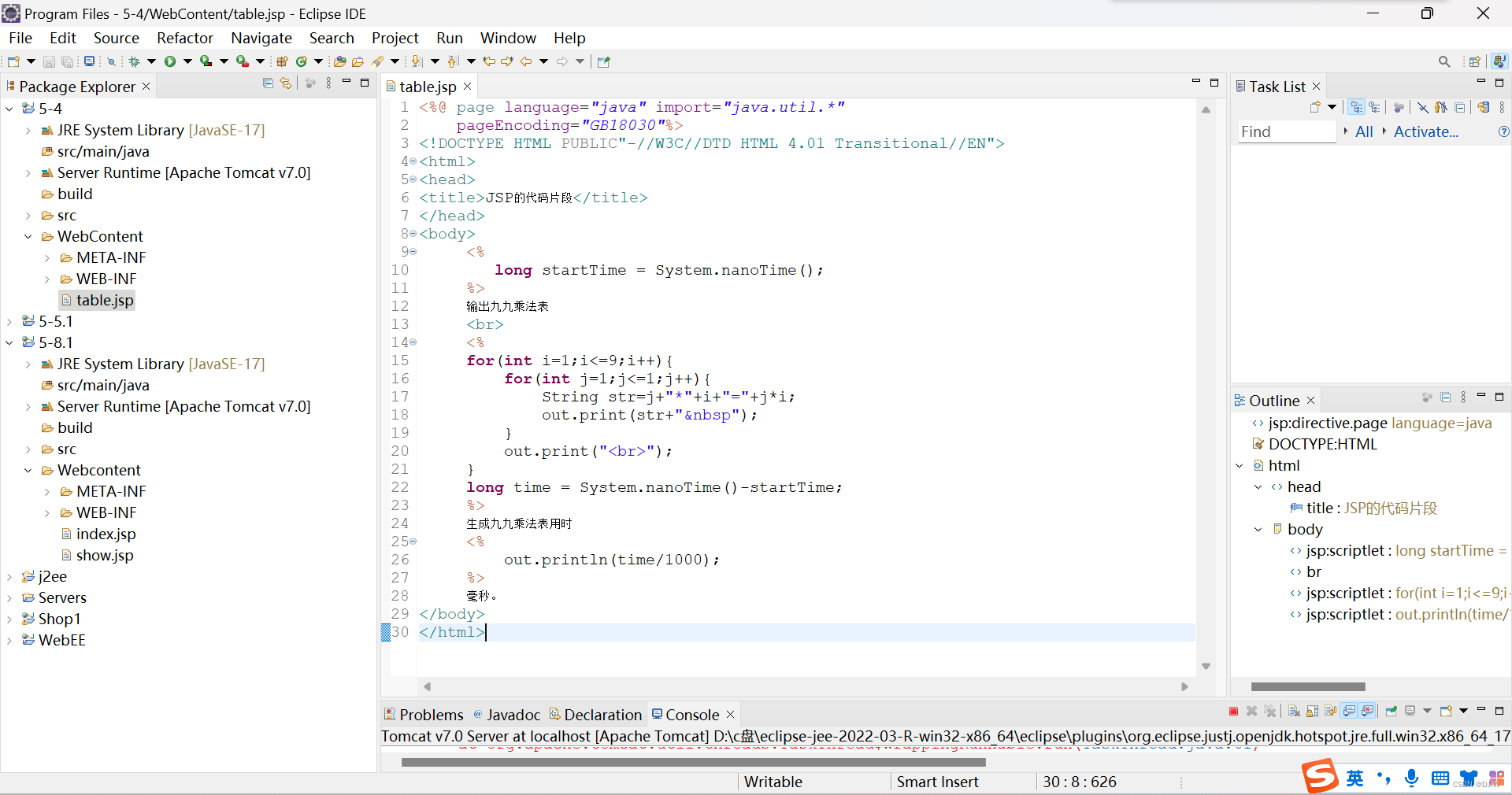The image size is (1512, 795).
Task: Click the Clear Console icon
Action: tap(1294, 711)
